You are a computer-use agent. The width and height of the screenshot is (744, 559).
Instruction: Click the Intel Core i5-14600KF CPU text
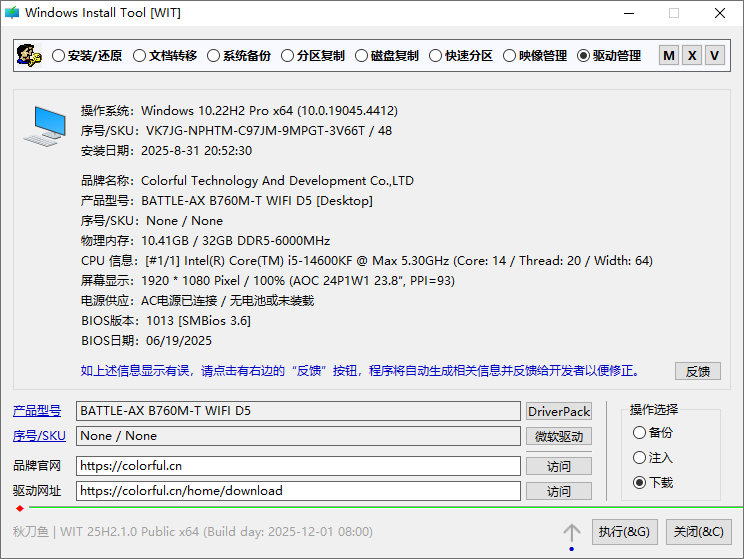point(399,261)
